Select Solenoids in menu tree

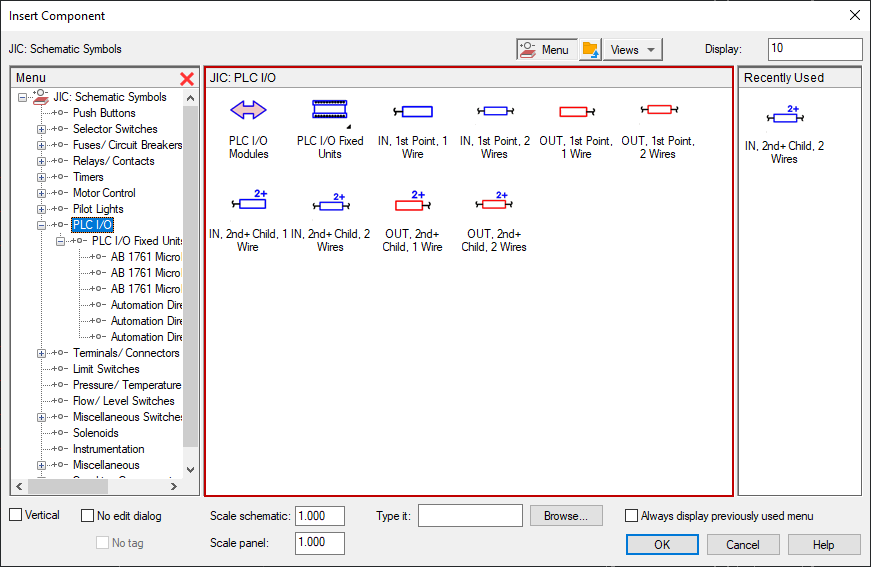tap(96, 433)
